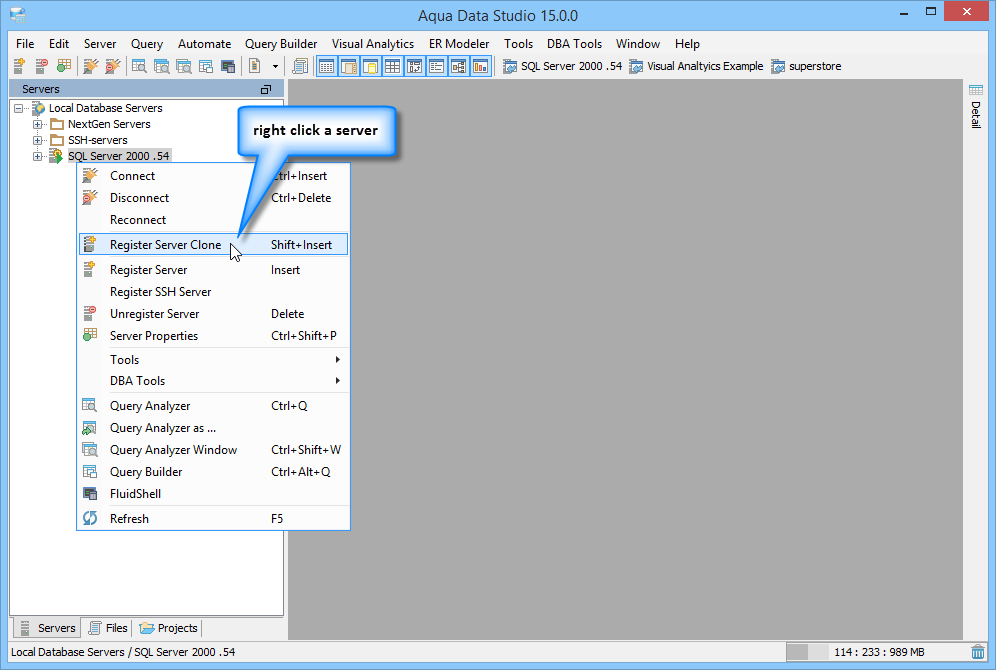This screenshot has width=996, height=670.
Task: Open the Edit menu
Action: (x=59, y=44)
